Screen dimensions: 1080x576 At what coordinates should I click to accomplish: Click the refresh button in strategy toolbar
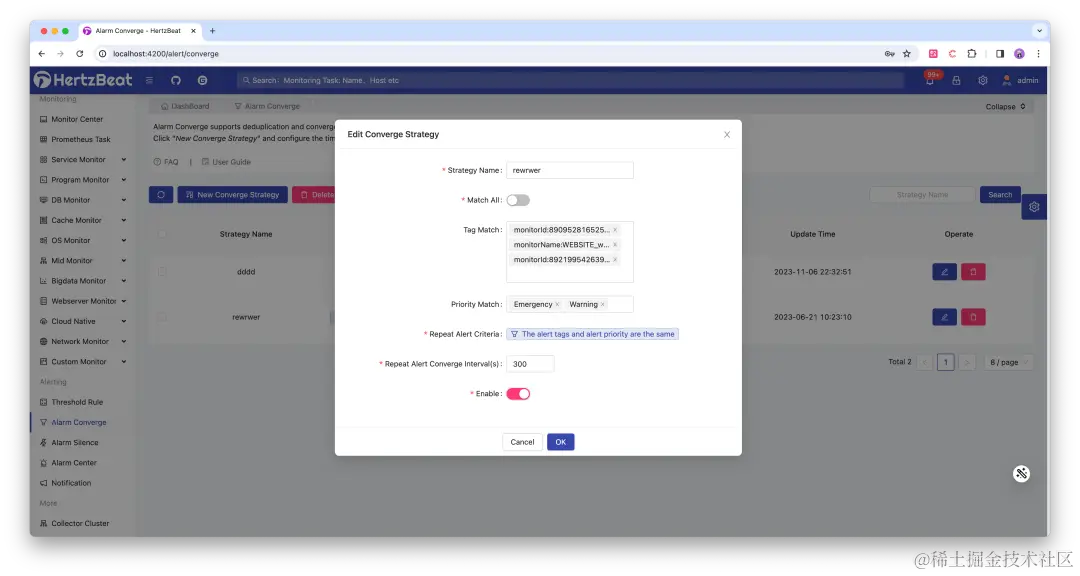161,194
